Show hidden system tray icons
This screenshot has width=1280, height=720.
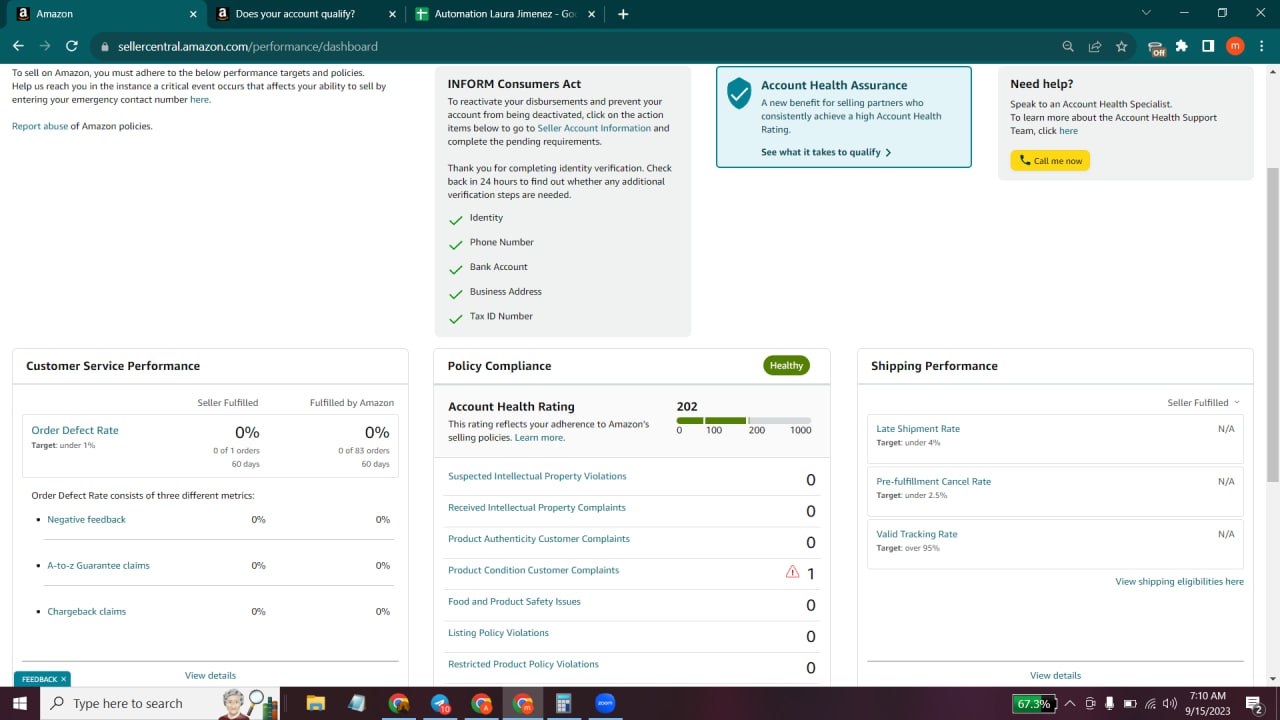coord(1069,703)
